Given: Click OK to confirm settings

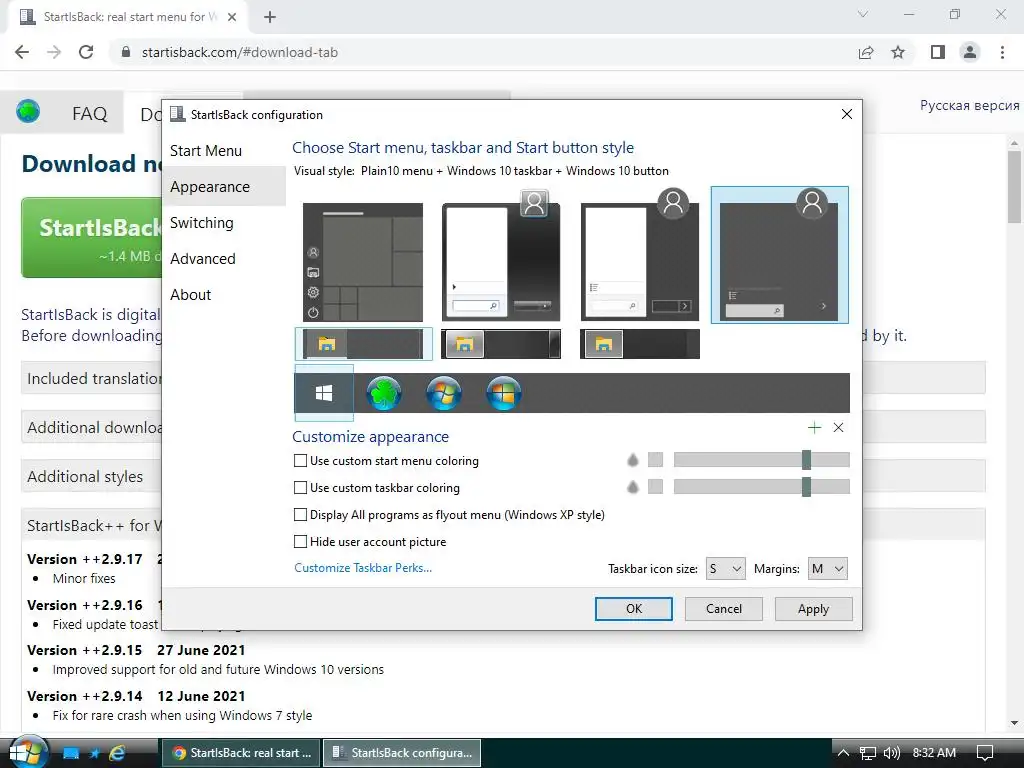Looking at the screenshot, I should (633, 609).
